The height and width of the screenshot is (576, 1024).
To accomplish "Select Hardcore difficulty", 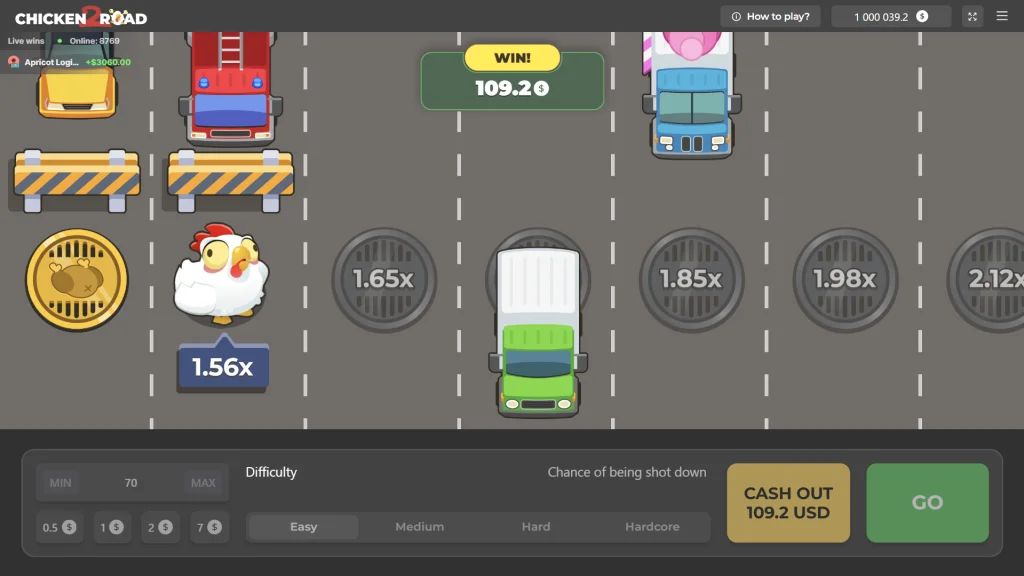I will click(652, 527).
